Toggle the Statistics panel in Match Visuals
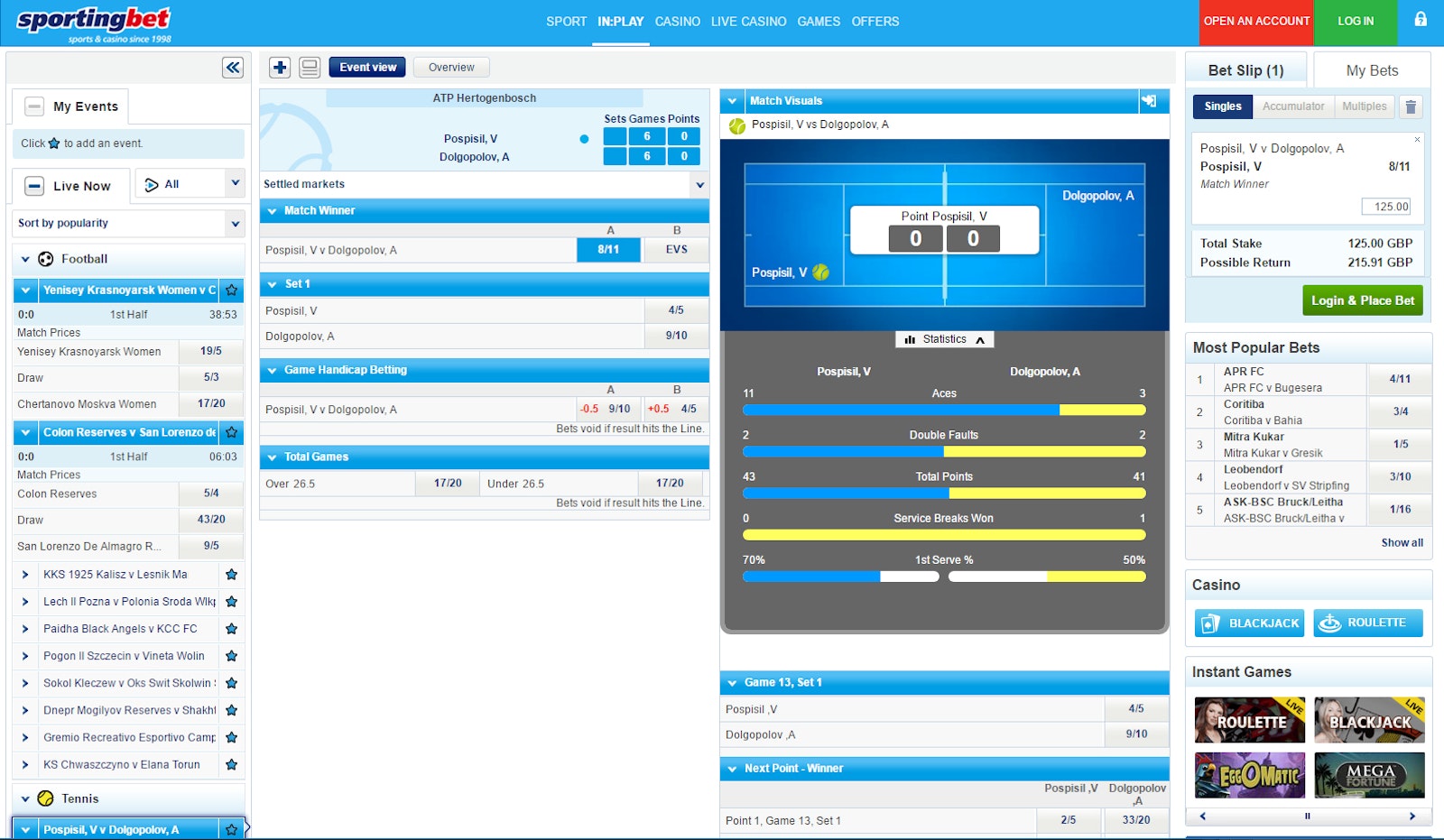The image size is (1444, 840). (944, 339)
